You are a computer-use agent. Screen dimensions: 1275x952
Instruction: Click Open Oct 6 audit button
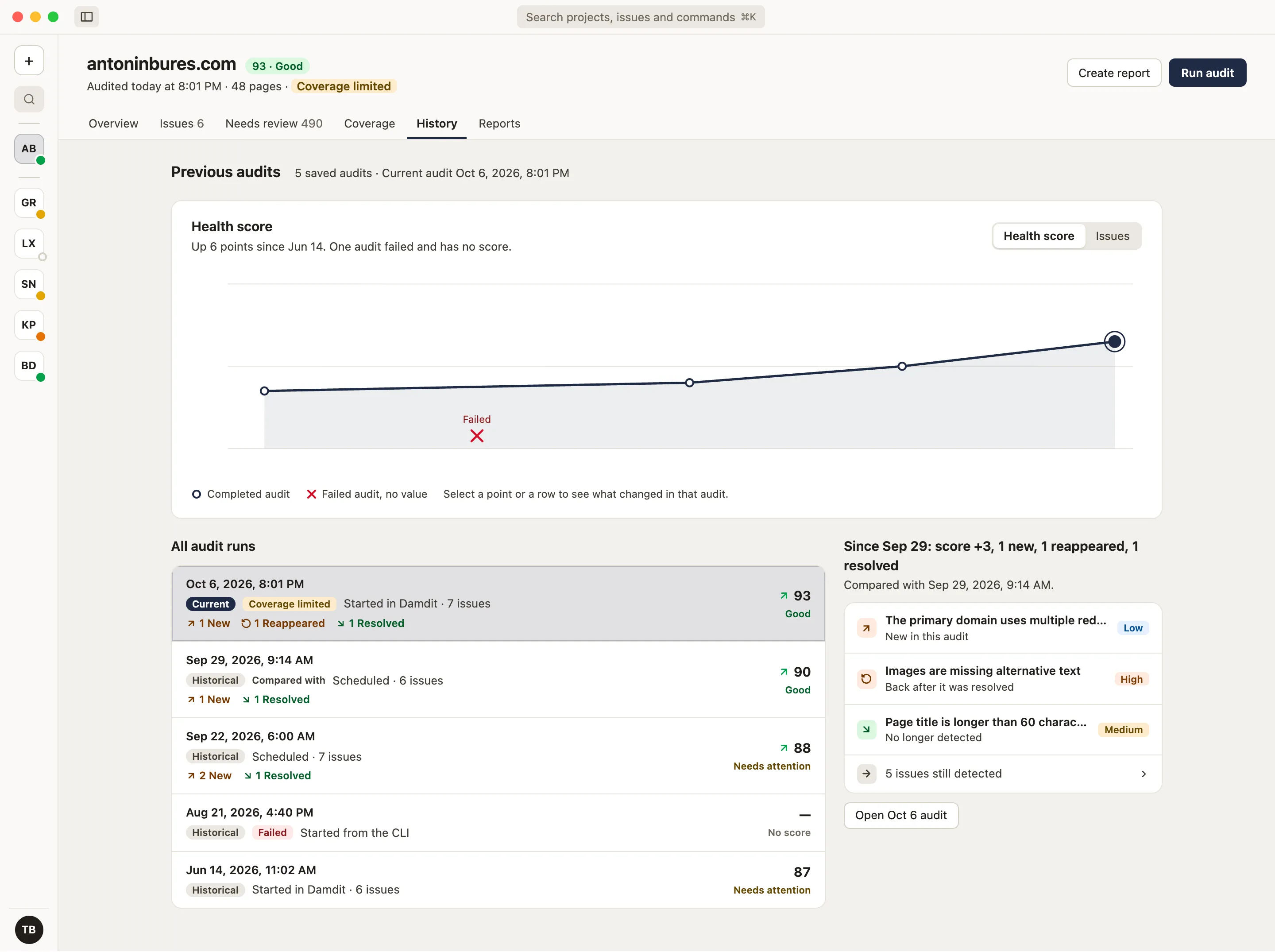click(900, 816)
